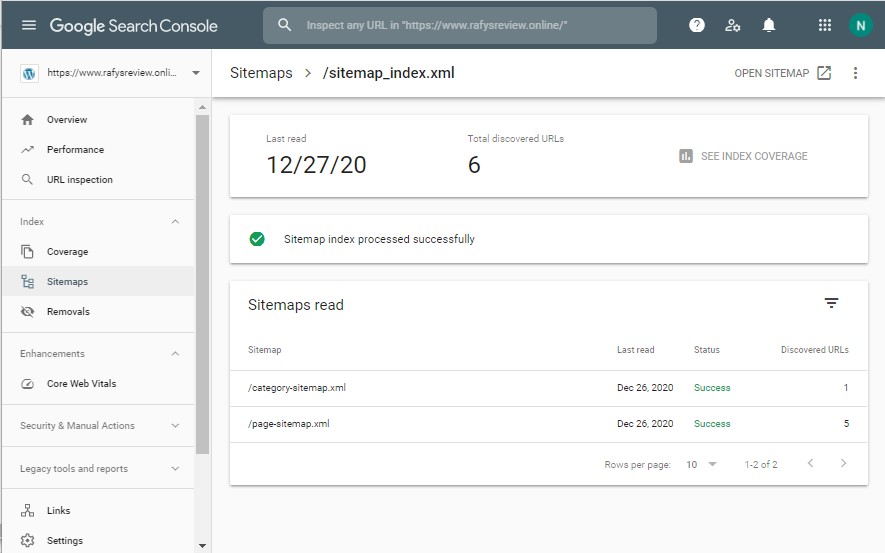Select Performance from the sidebar
The image size is (885, 553).
tap(75, 150)
